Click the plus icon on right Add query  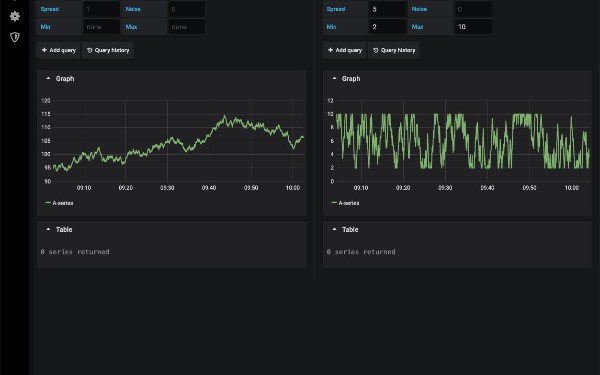click(330, 50)
